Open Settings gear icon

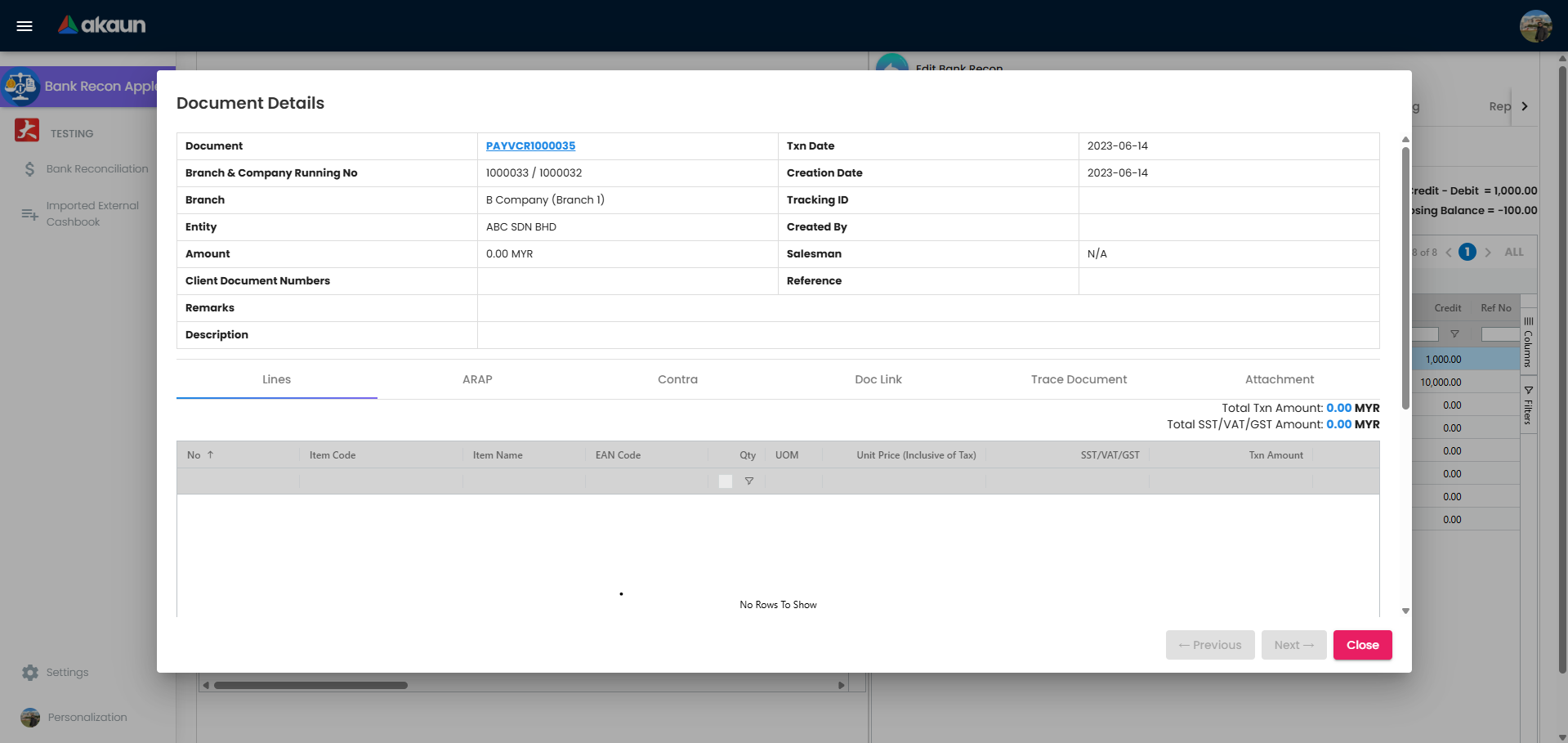[x=30, y=673]
